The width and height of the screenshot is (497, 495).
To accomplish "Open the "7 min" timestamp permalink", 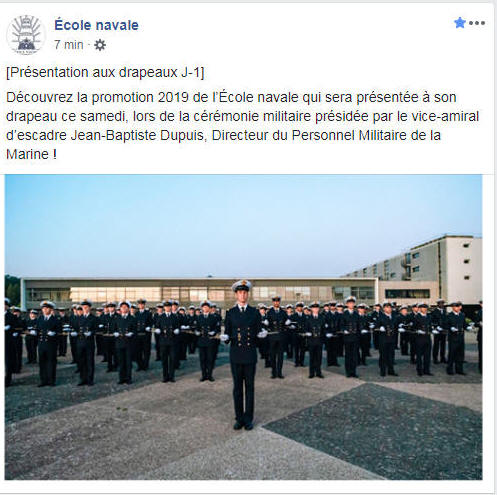I will [69, 45].
